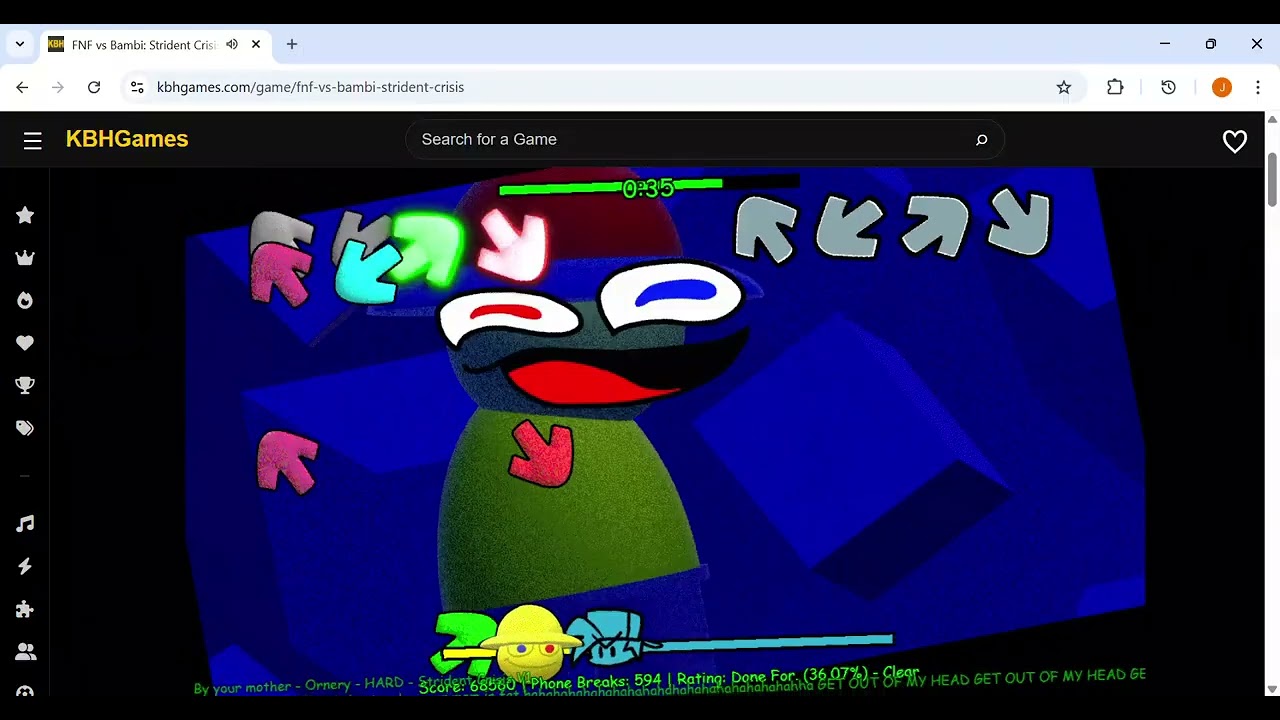Viewport: 1280px width, 720px height.
Task: Open the KBHGames hamburger menu
Action: pyautogui.click(x=33, y=141)
